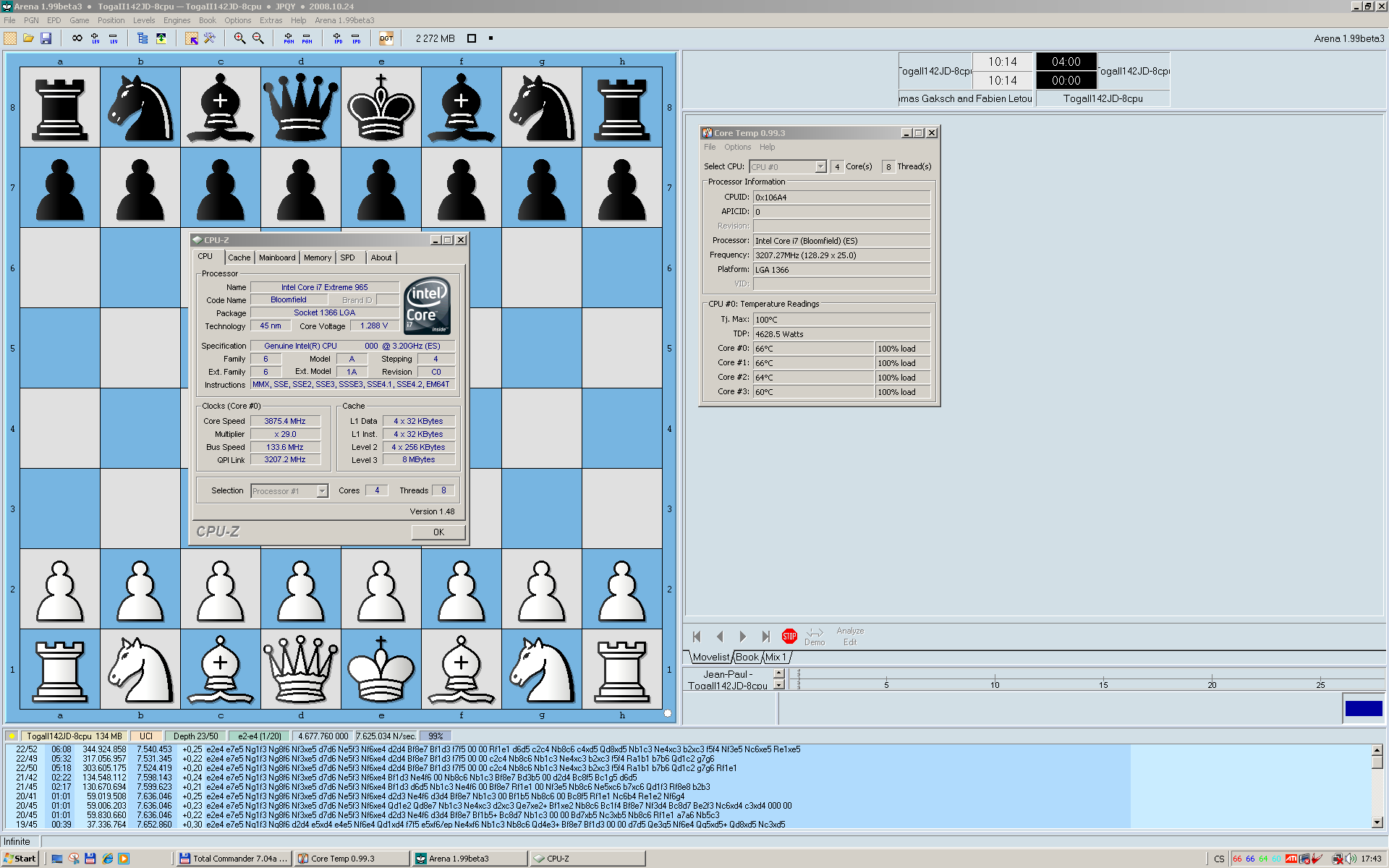Save the game with floppy disk icon
Image resolution: width=1389 pixels, height=868 pixels.
[x=46, y=38]
